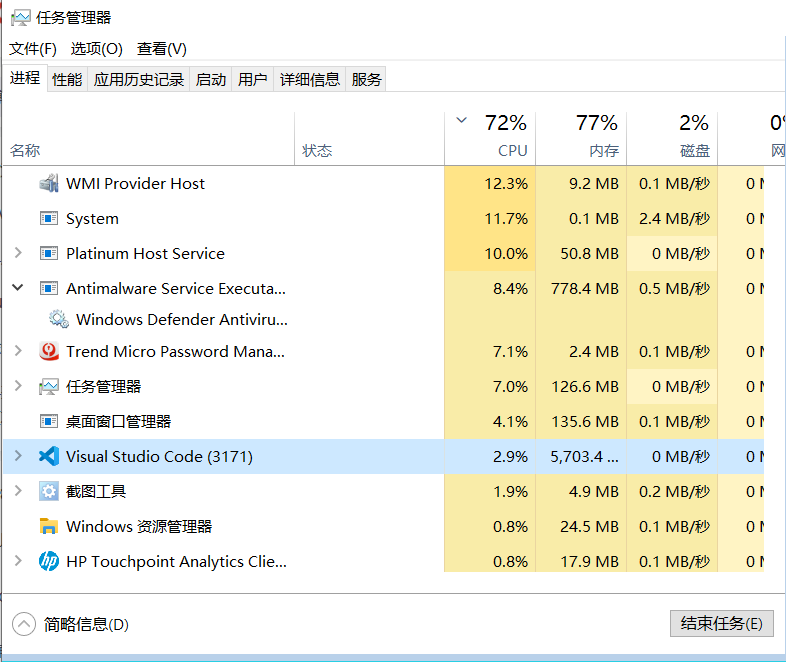This screenshot has height=662, width=786.
Task: Click the 126.6 MB memory cell
Action: click(581, 386)
